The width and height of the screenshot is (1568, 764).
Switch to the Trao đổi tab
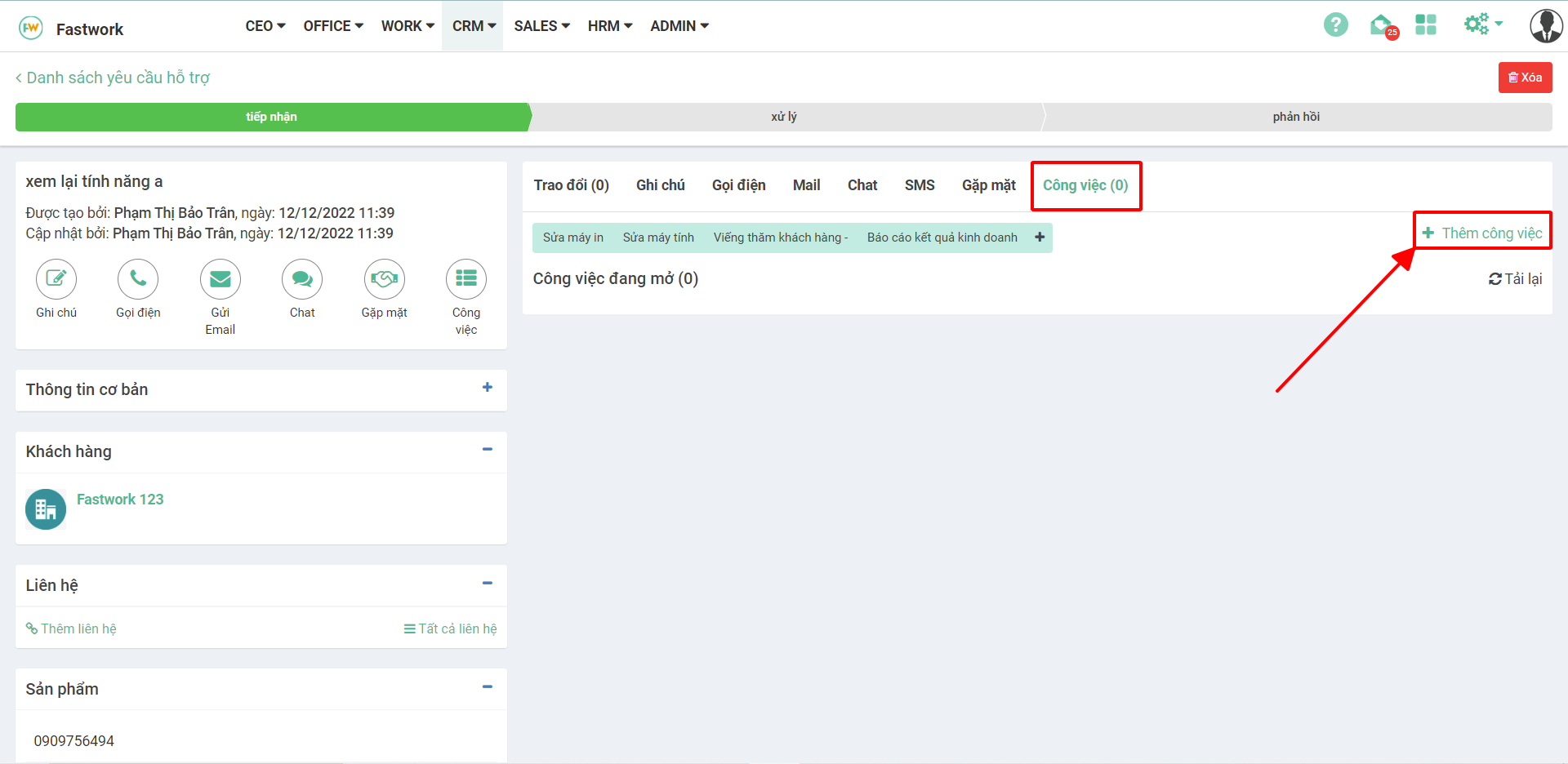point(571,185)
